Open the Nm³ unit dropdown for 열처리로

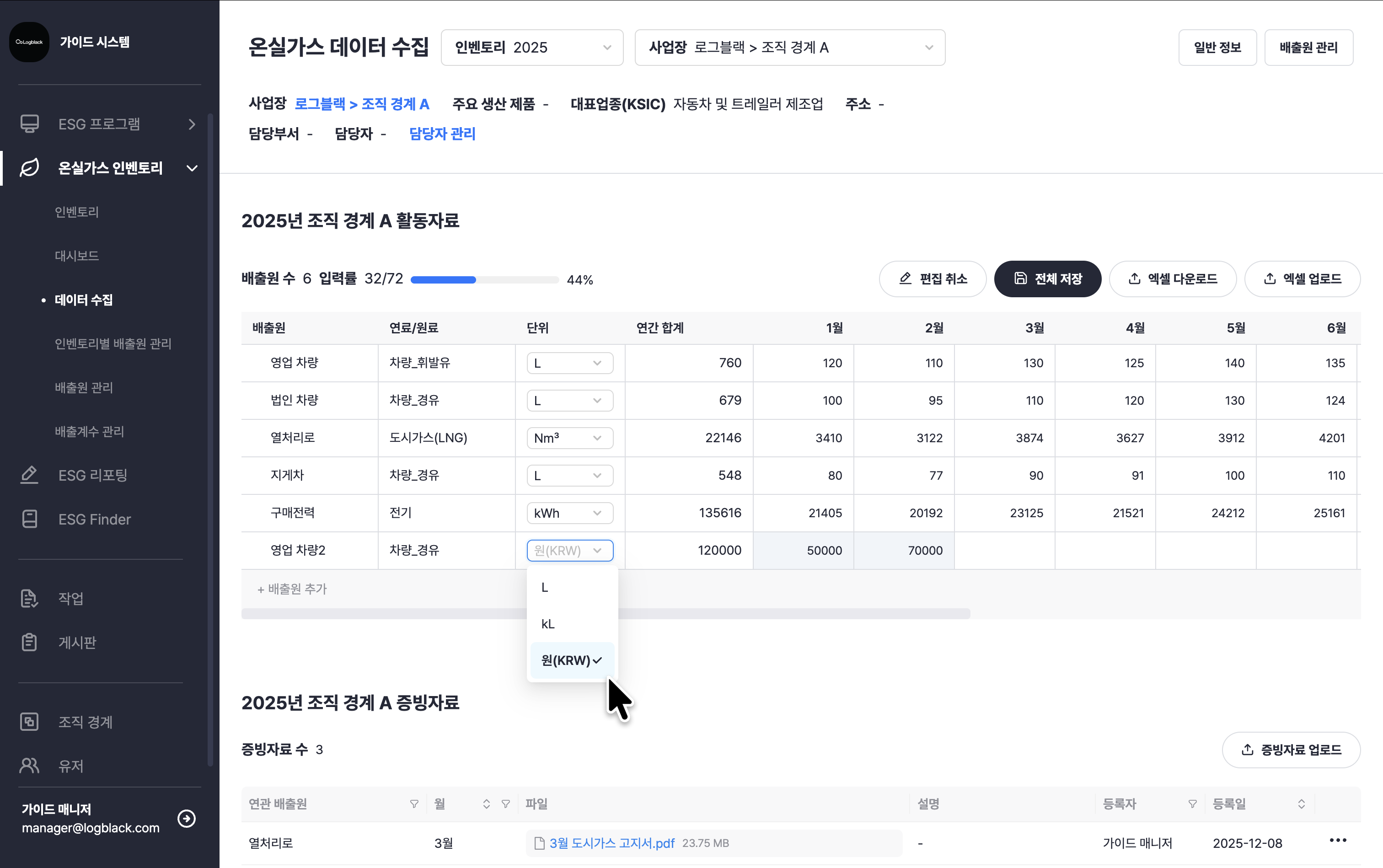pyautogui.click(x=569, y=438)
